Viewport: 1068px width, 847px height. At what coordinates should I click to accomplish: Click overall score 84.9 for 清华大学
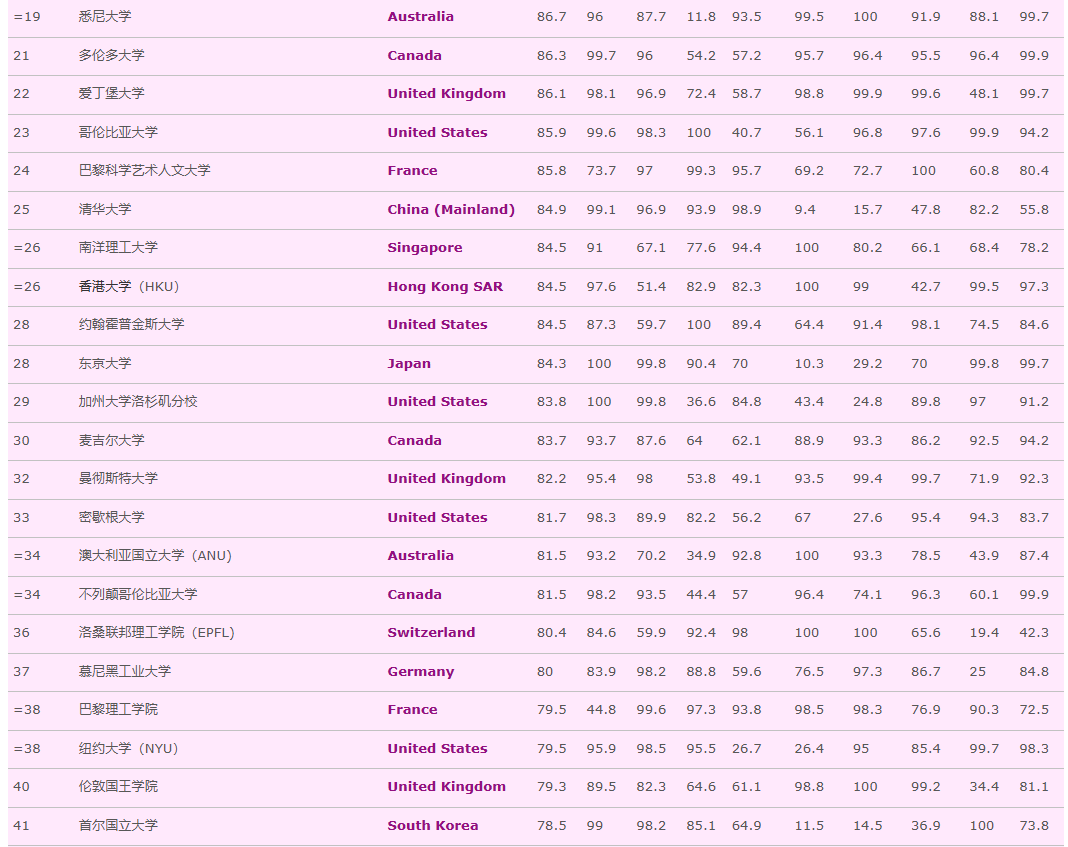tap(551, 210)
